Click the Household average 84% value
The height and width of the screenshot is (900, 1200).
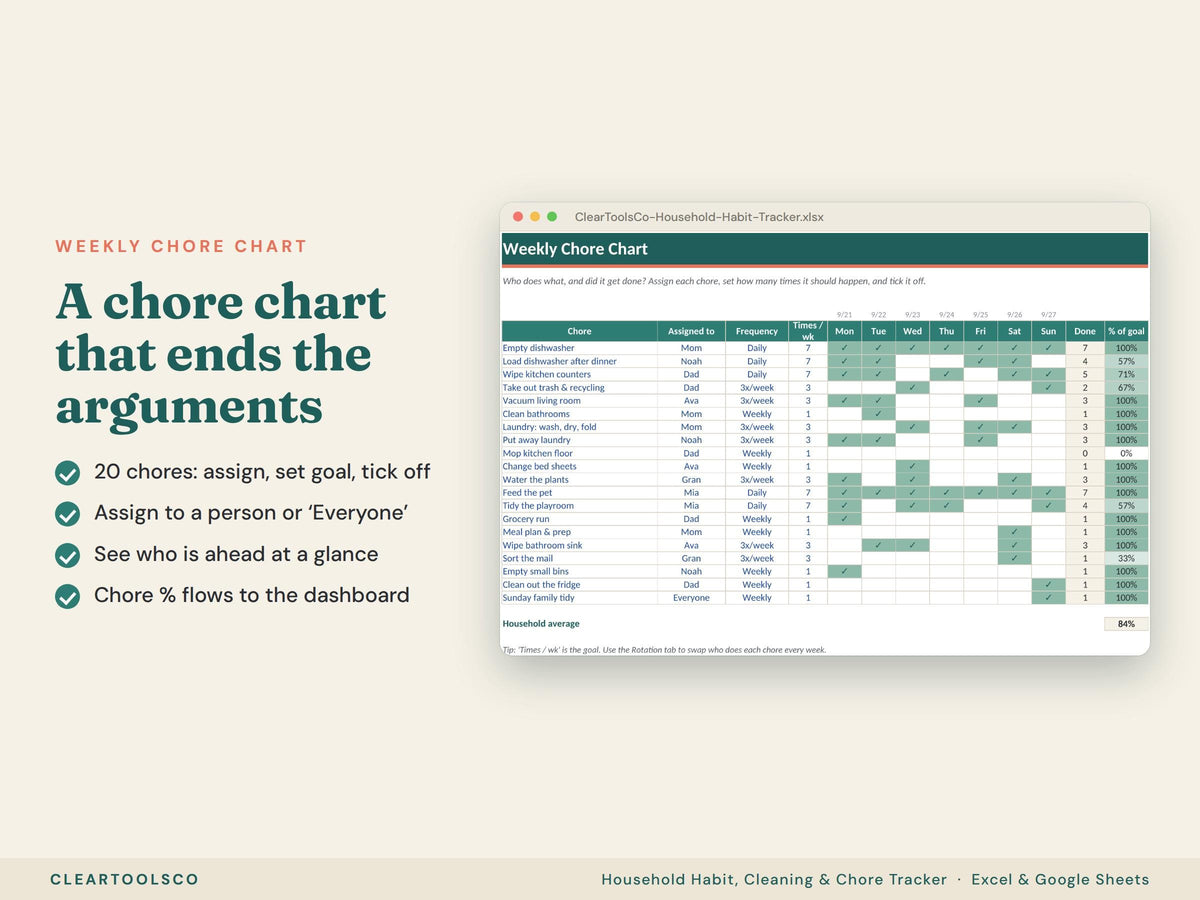pos(1126,624)
